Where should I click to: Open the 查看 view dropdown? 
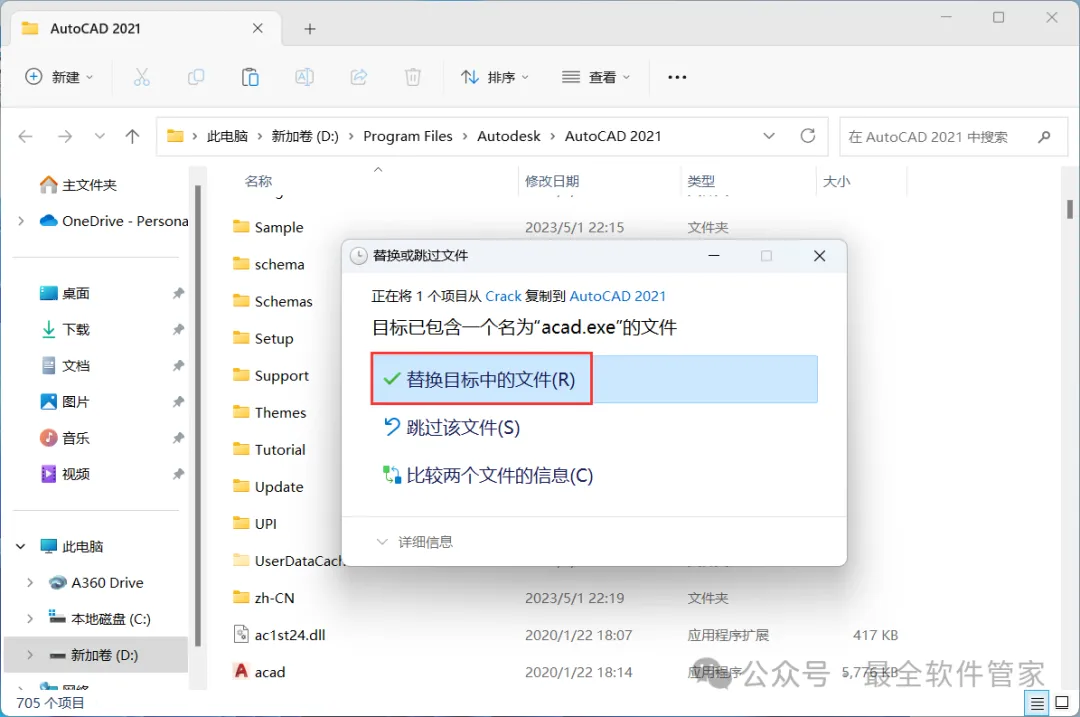coord(596,77)
